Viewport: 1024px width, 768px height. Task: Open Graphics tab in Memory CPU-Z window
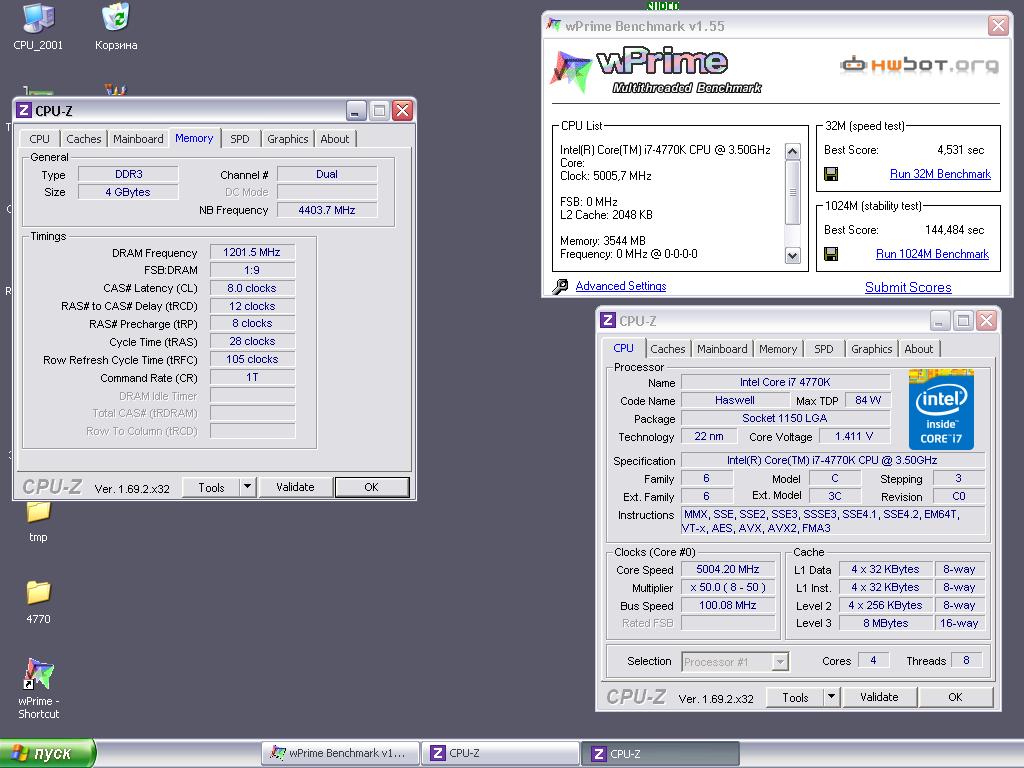point(287,139)
